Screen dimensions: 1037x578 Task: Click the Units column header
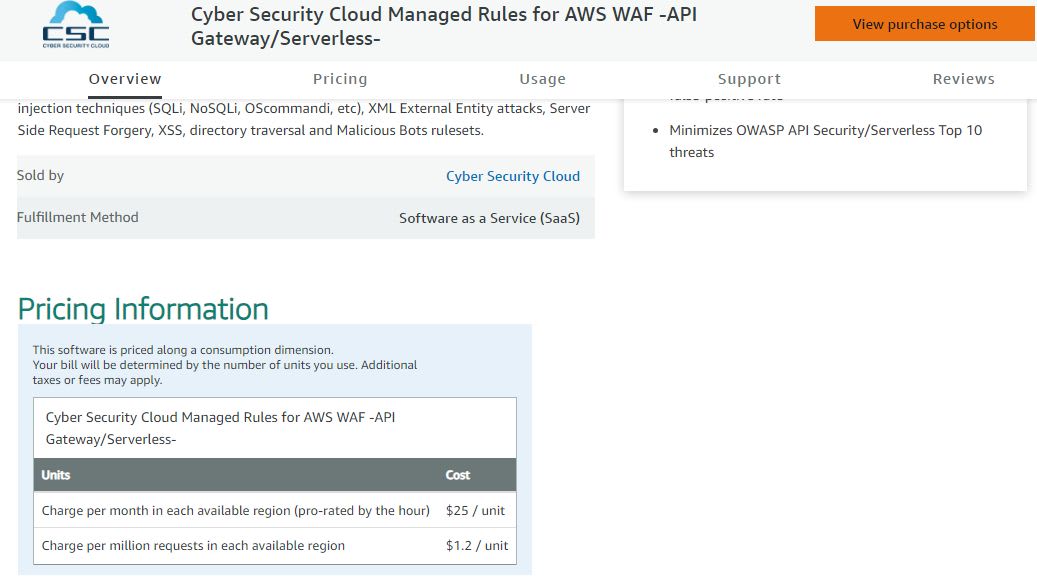[x=56, y=475]
